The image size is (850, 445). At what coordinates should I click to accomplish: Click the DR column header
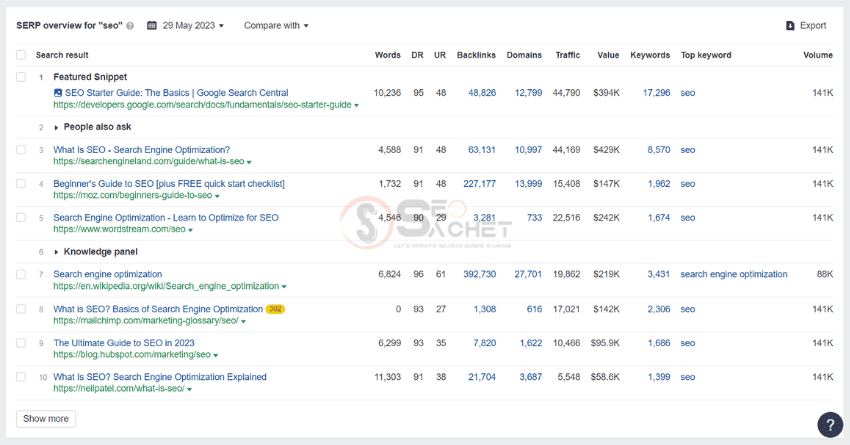[417, 55]
